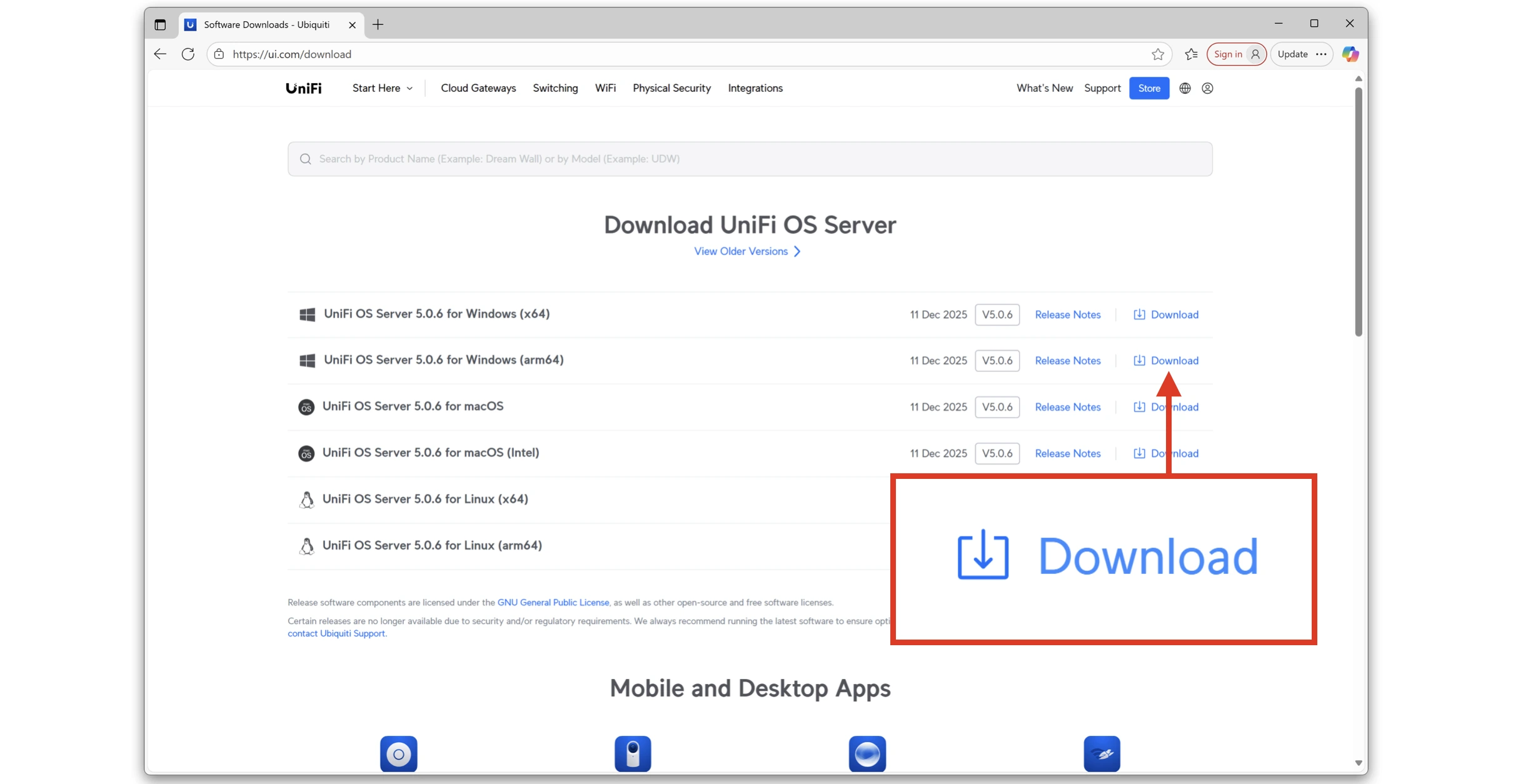
Task: Expand the Start Here dropdown menu
Action: (x=382, y=88)
